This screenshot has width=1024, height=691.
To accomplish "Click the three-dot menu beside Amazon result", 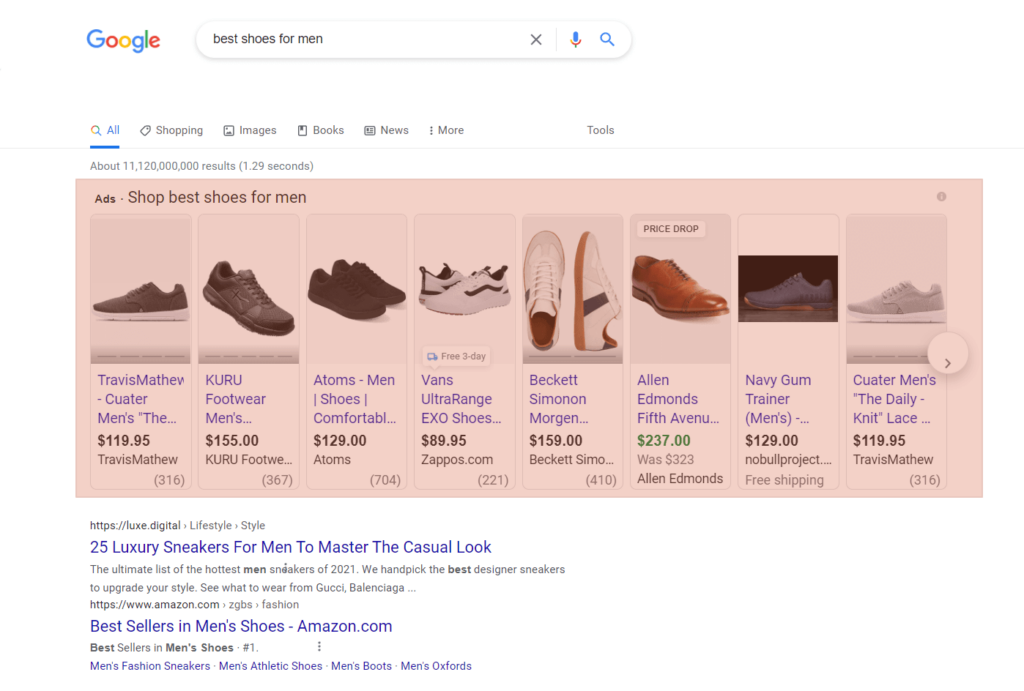I will [319, 647].
